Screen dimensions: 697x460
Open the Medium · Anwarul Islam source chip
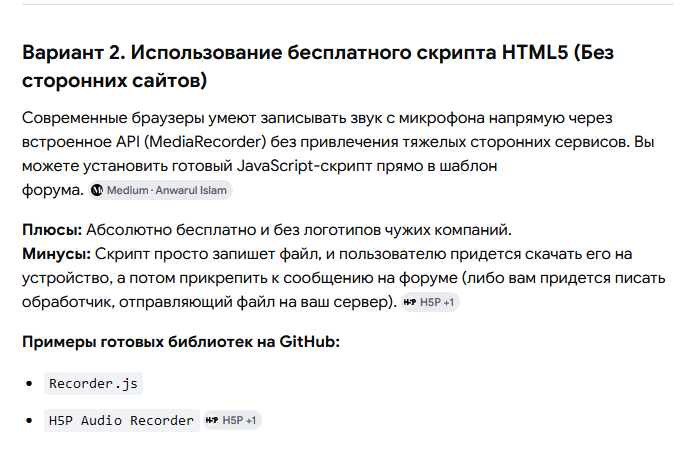click(160, 190)
